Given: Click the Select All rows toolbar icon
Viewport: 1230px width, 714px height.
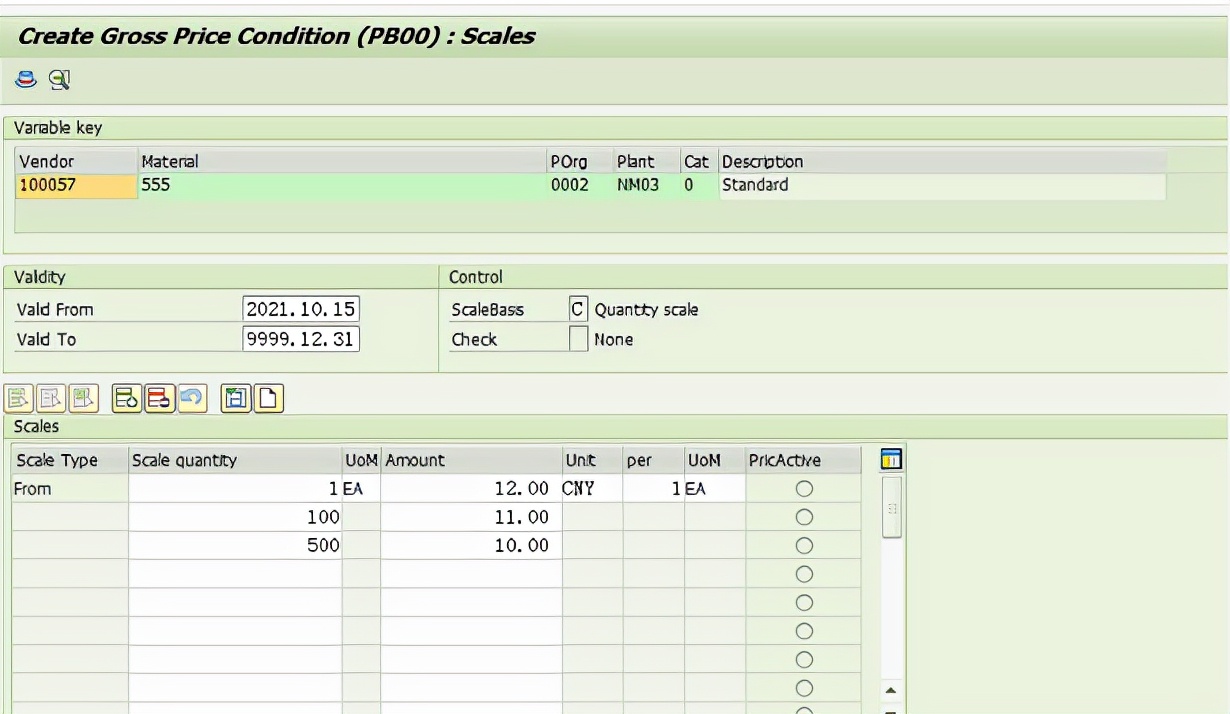Looking at the screenshot, I should click(19, 399).
